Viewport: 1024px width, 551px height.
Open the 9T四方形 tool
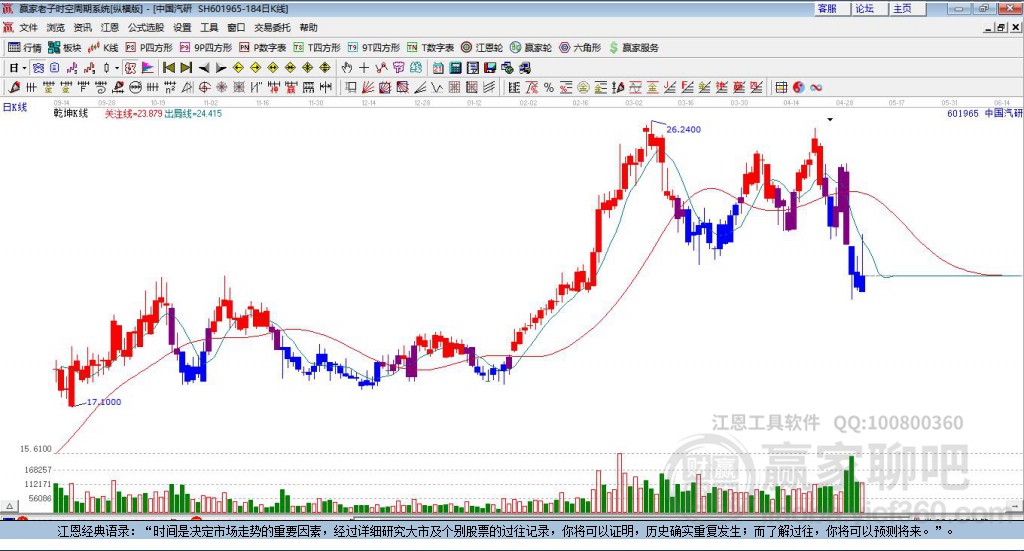(x=374, y=48)
